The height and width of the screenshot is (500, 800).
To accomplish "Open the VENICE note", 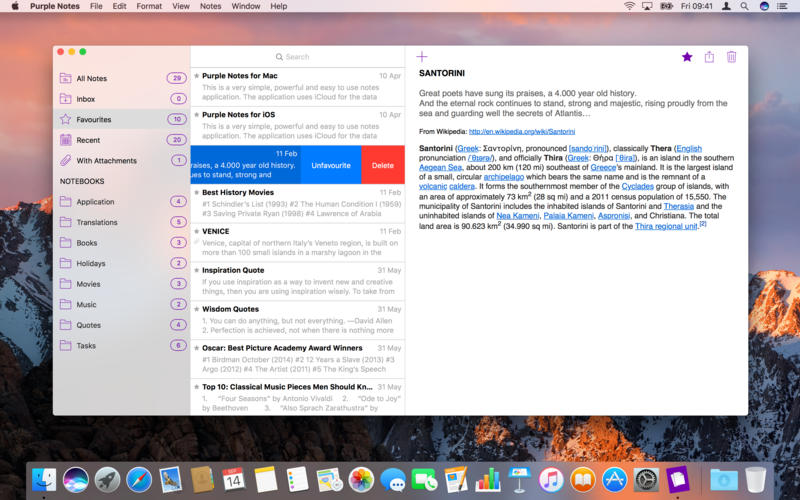I will (297, 242).
